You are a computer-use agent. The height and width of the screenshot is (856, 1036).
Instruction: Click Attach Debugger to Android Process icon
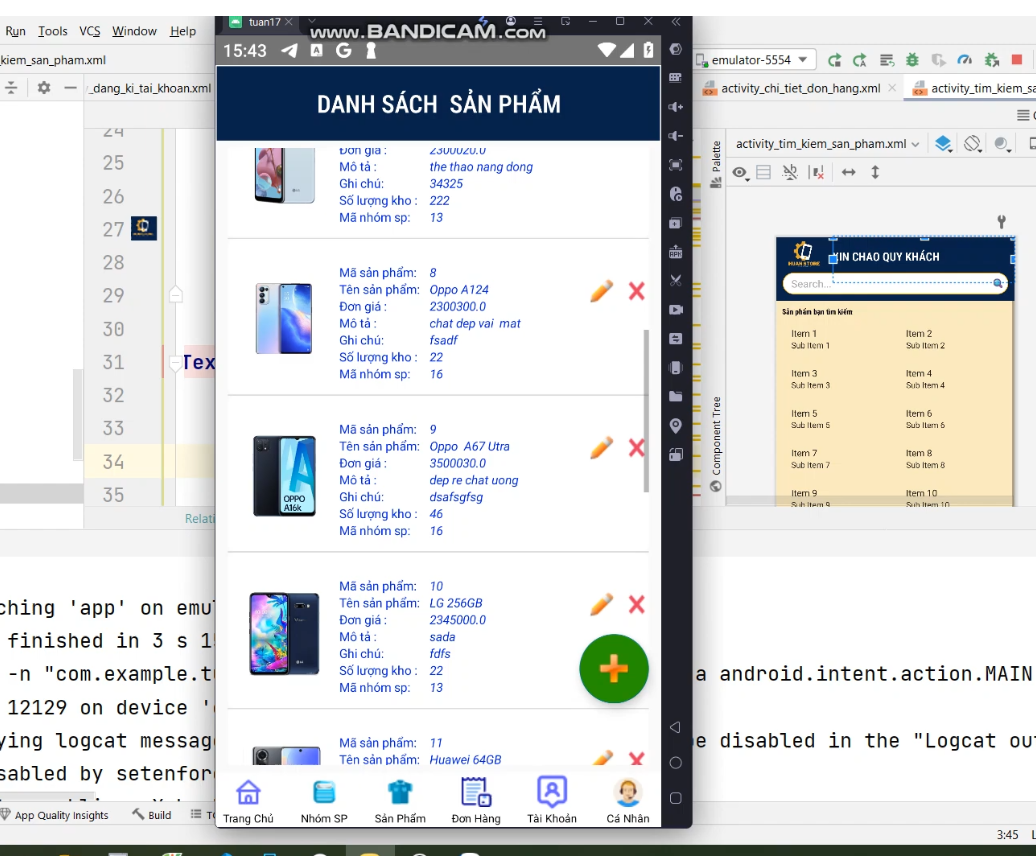[991, 60]
